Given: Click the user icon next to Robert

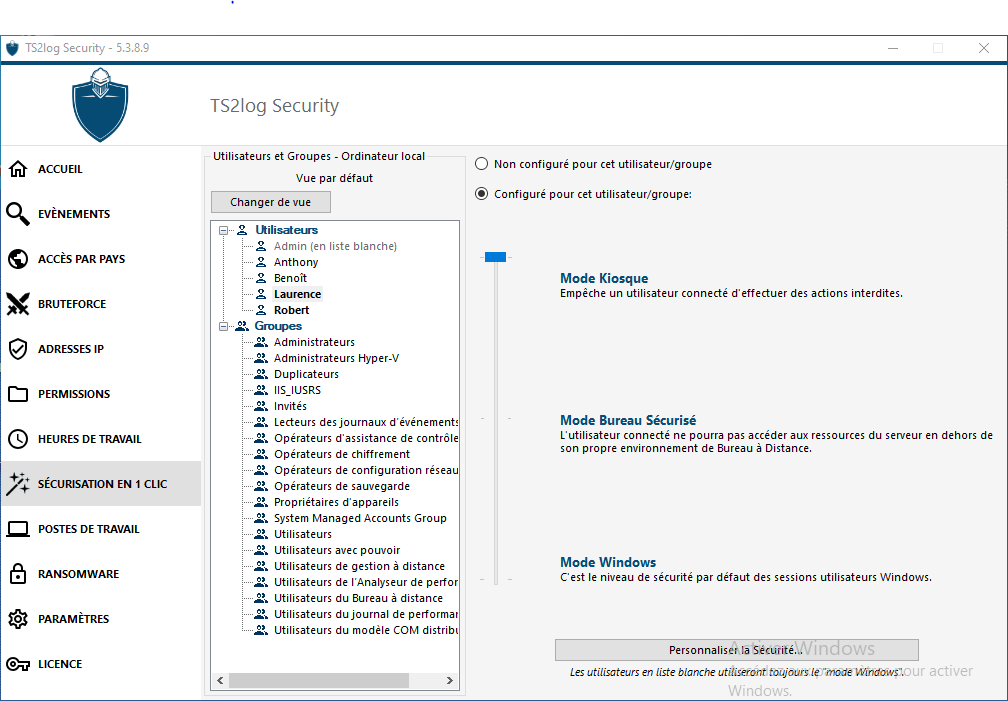Looking at the screenshot, I should pos(261,310).
